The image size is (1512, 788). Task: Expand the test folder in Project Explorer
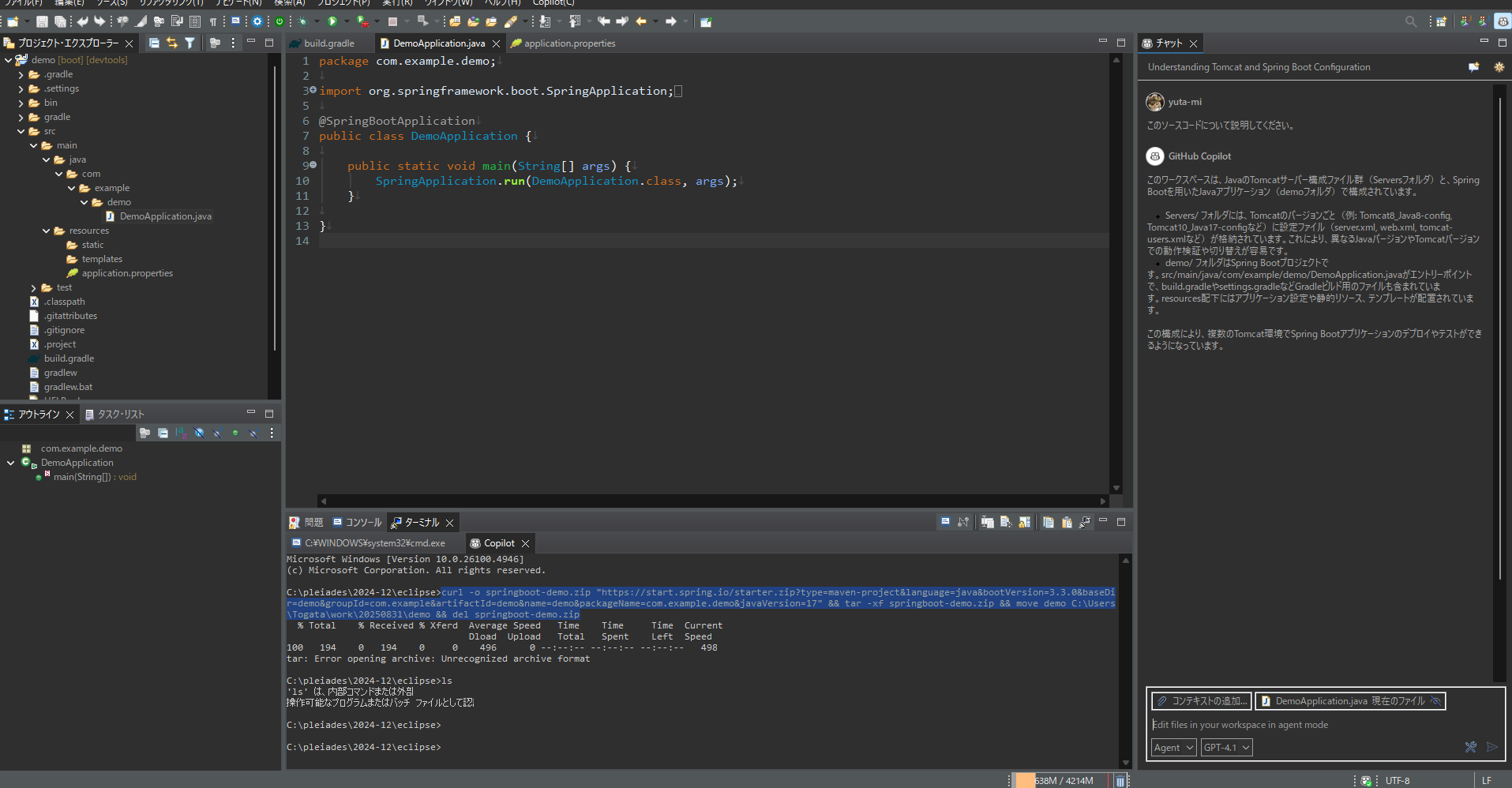coord(32,287)
